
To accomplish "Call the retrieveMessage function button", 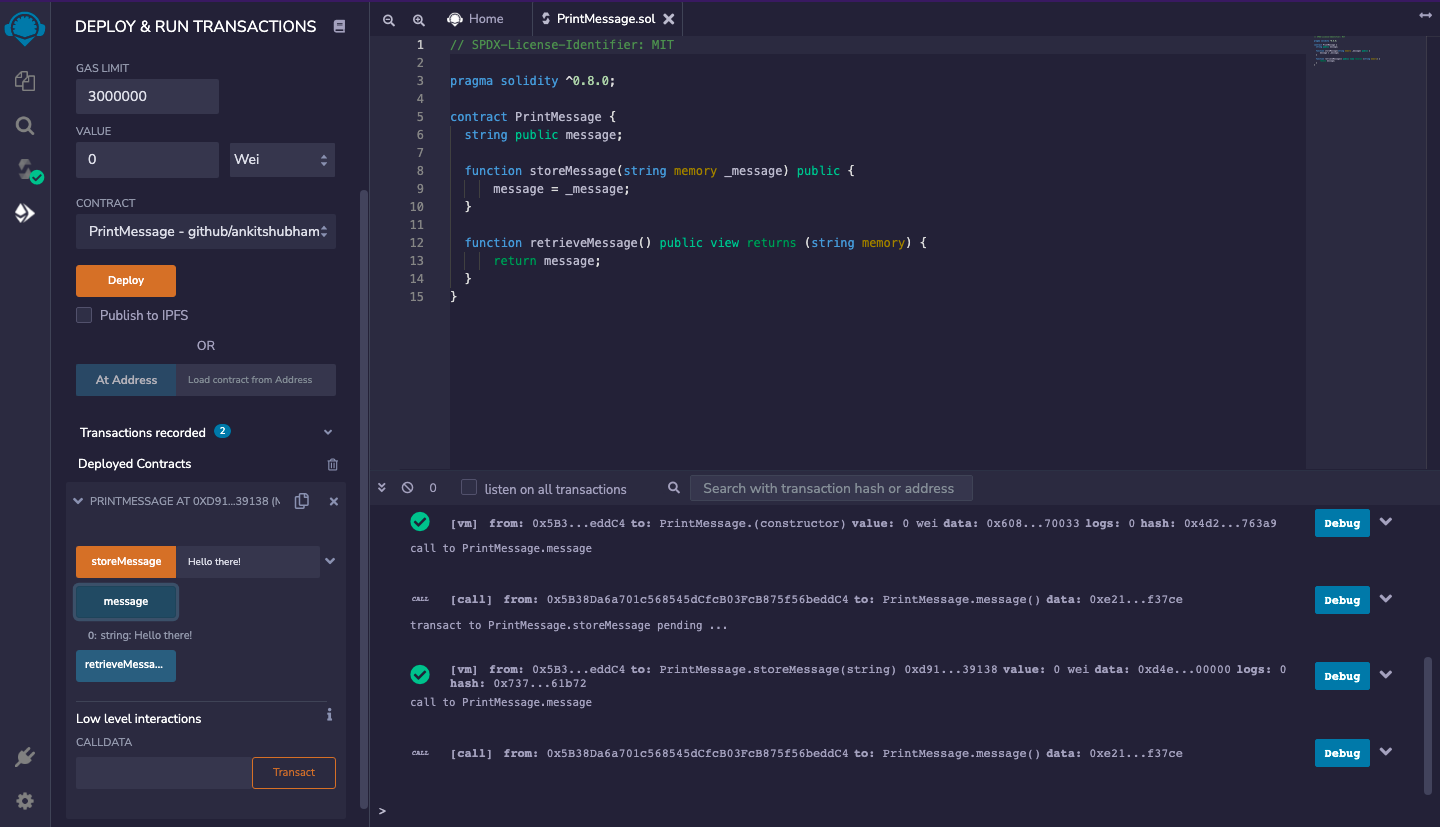I will click(x=126, y=665).
